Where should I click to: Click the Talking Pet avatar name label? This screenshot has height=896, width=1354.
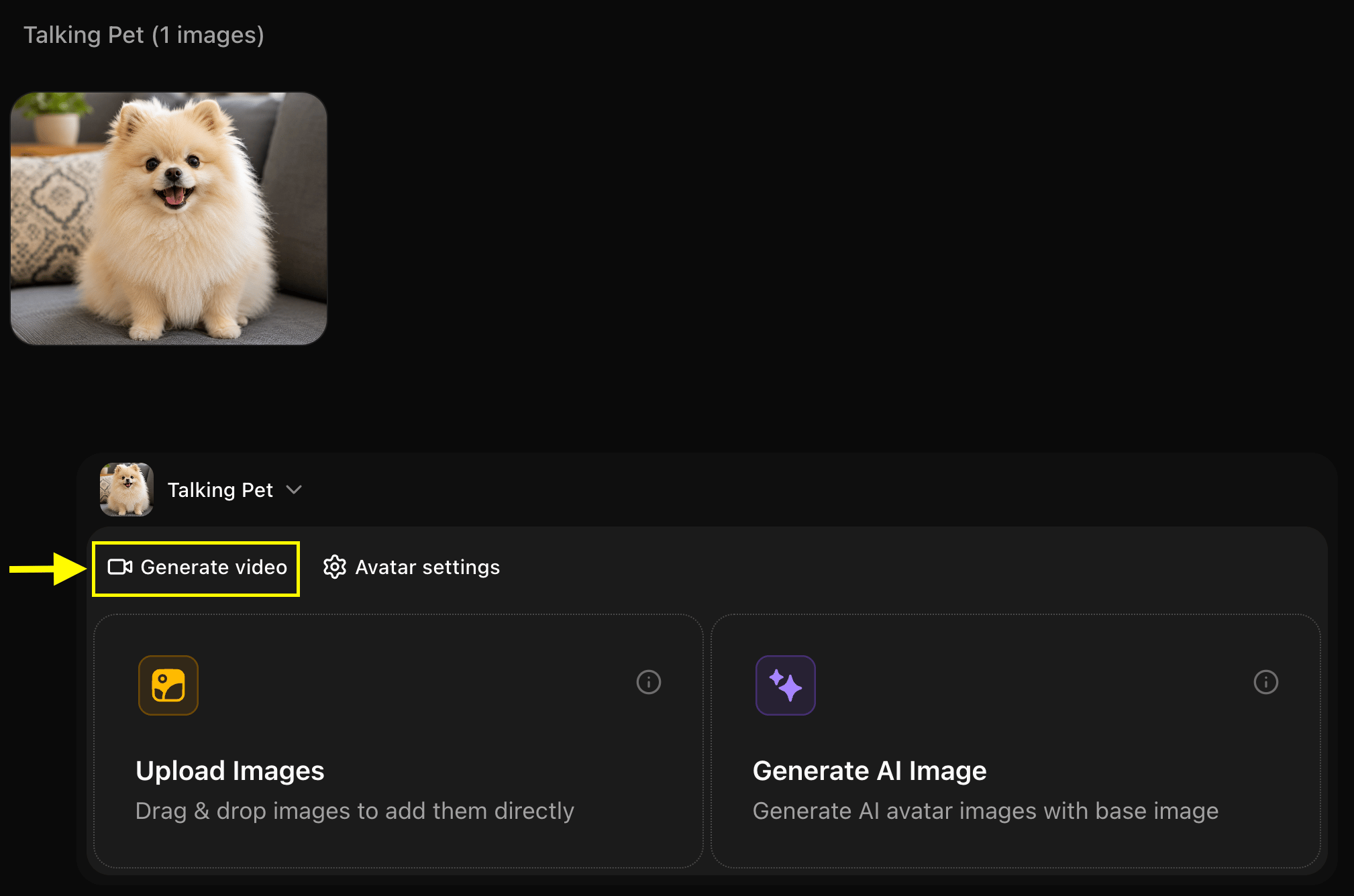pyautogui.click(x=220, y=490)
